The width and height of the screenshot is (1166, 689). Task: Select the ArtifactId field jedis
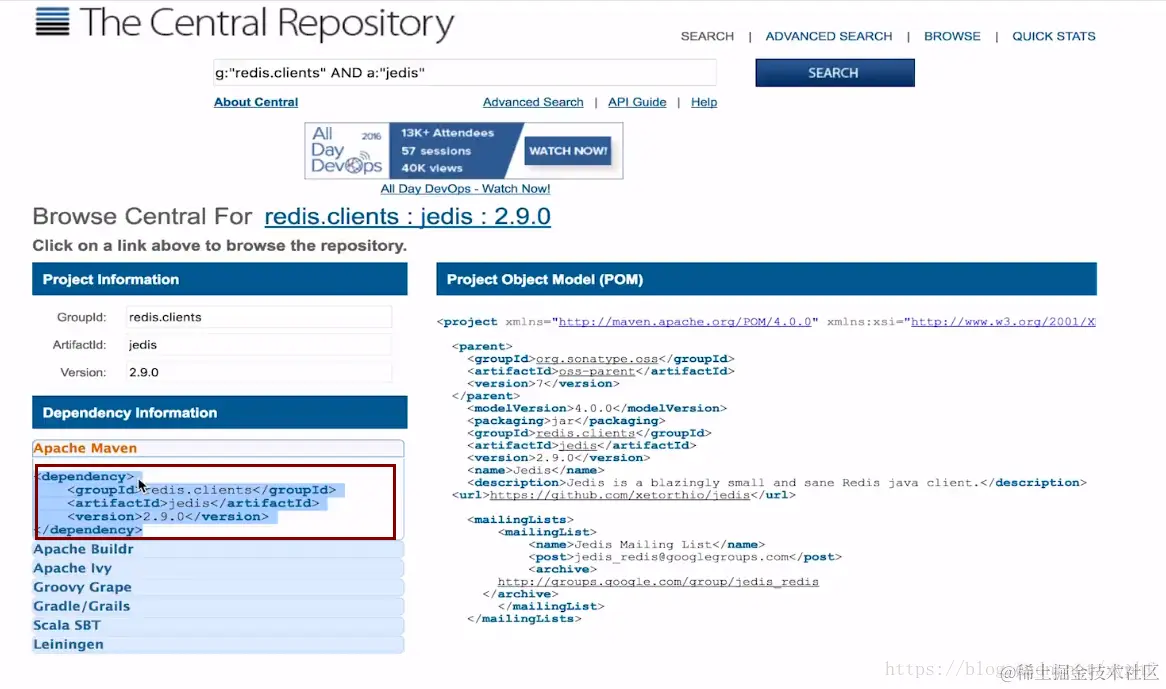(x=258, y=344)
